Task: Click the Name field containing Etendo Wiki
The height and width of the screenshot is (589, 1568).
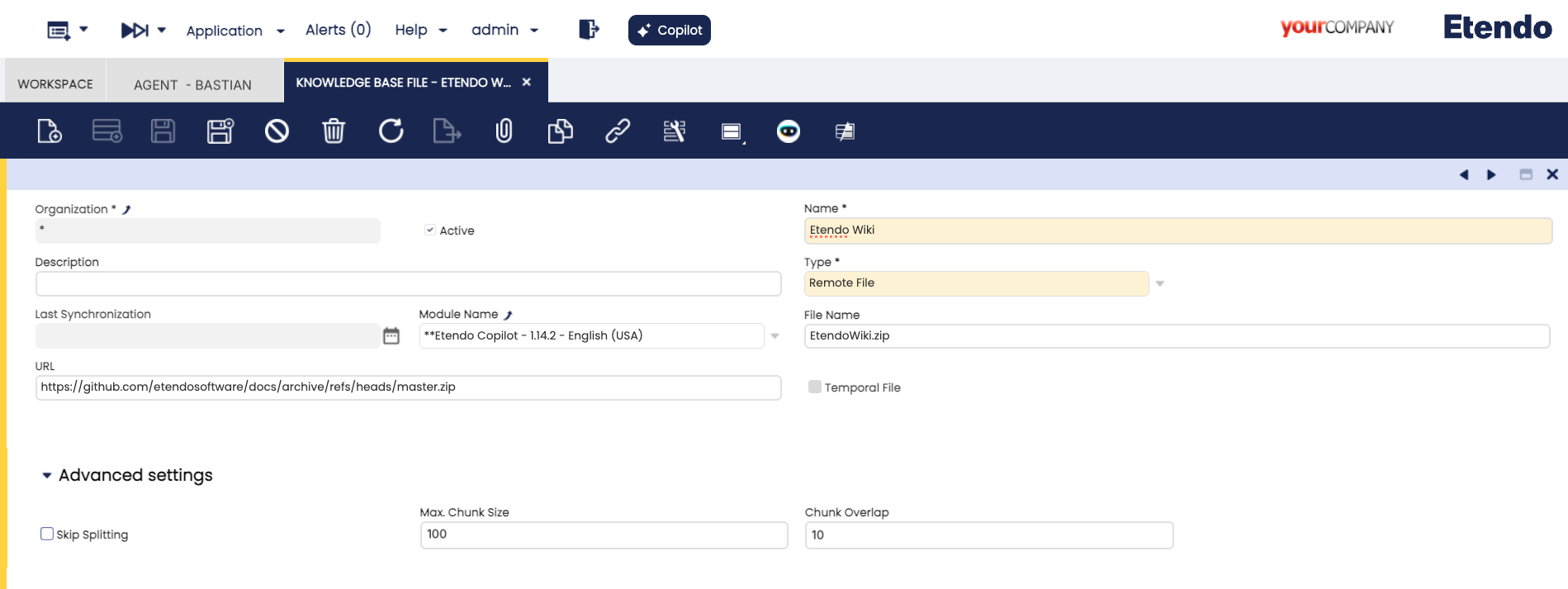Action: [x=1178, y=230]
